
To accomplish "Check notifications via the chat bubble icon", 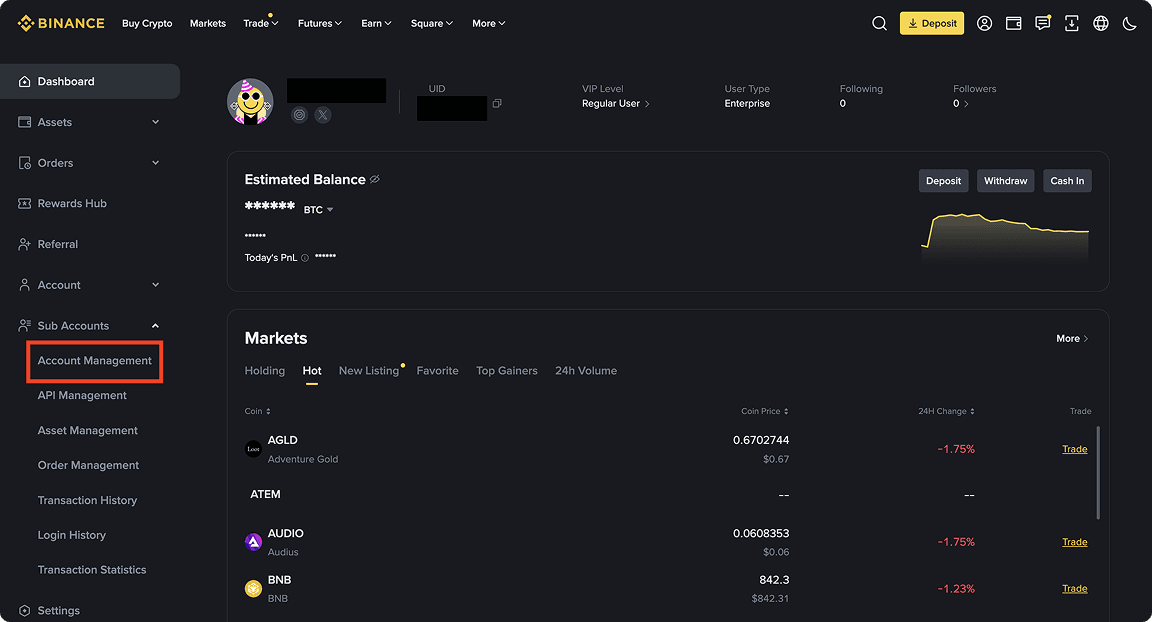I will point(1042,23).
